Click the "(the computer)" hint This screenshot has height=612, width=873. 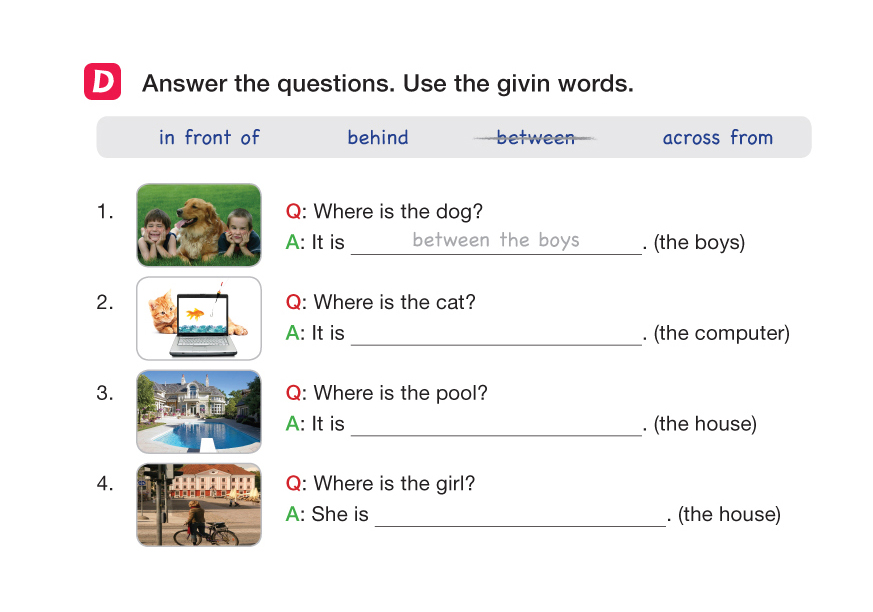[721, 333]
